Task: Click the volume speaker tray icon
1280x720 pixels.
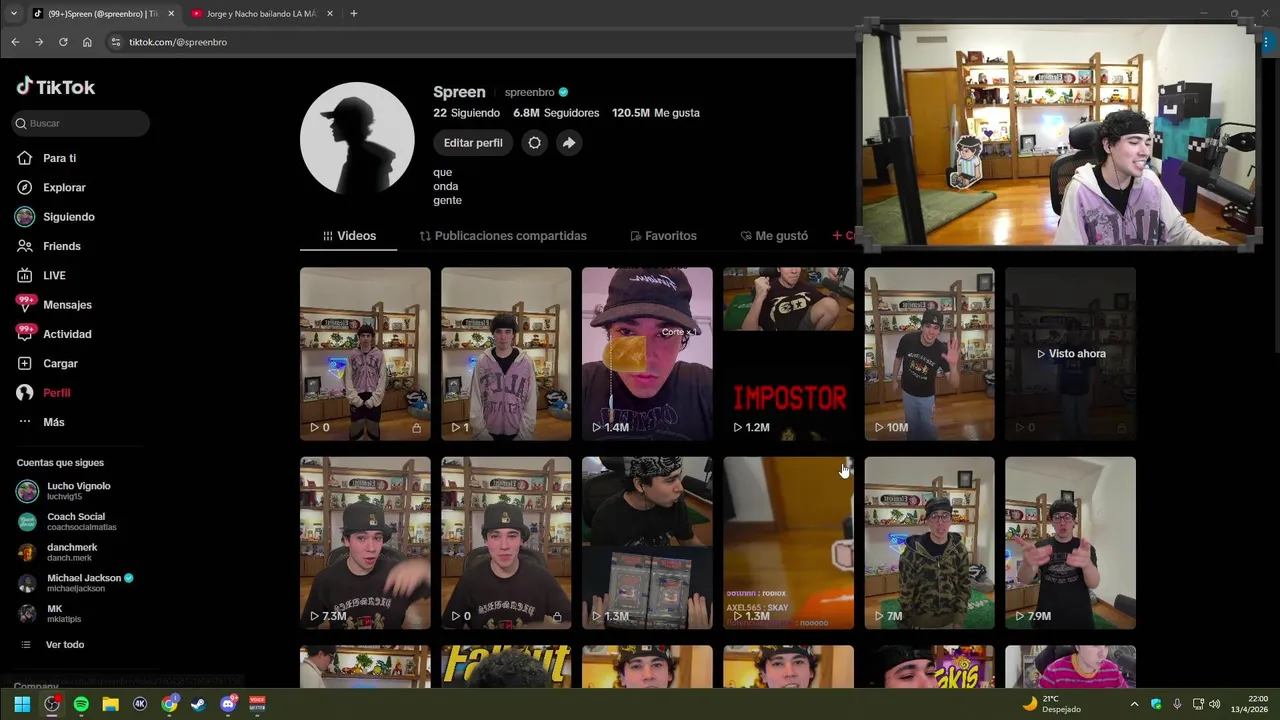Action: point(1215,704)
